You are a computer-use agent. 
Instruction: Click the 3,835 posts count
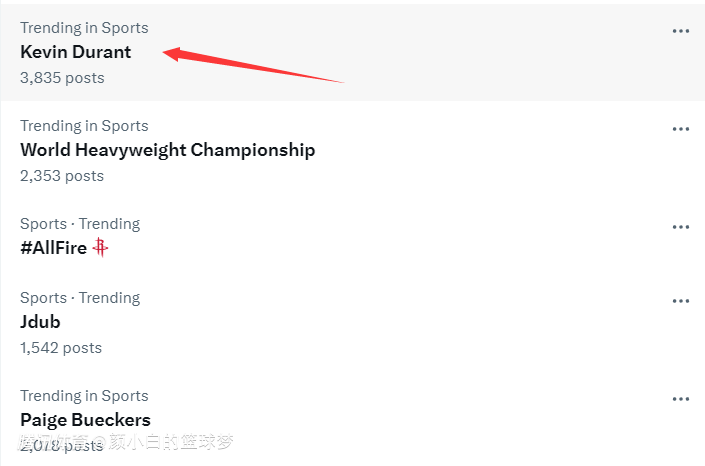pos(62,78)
